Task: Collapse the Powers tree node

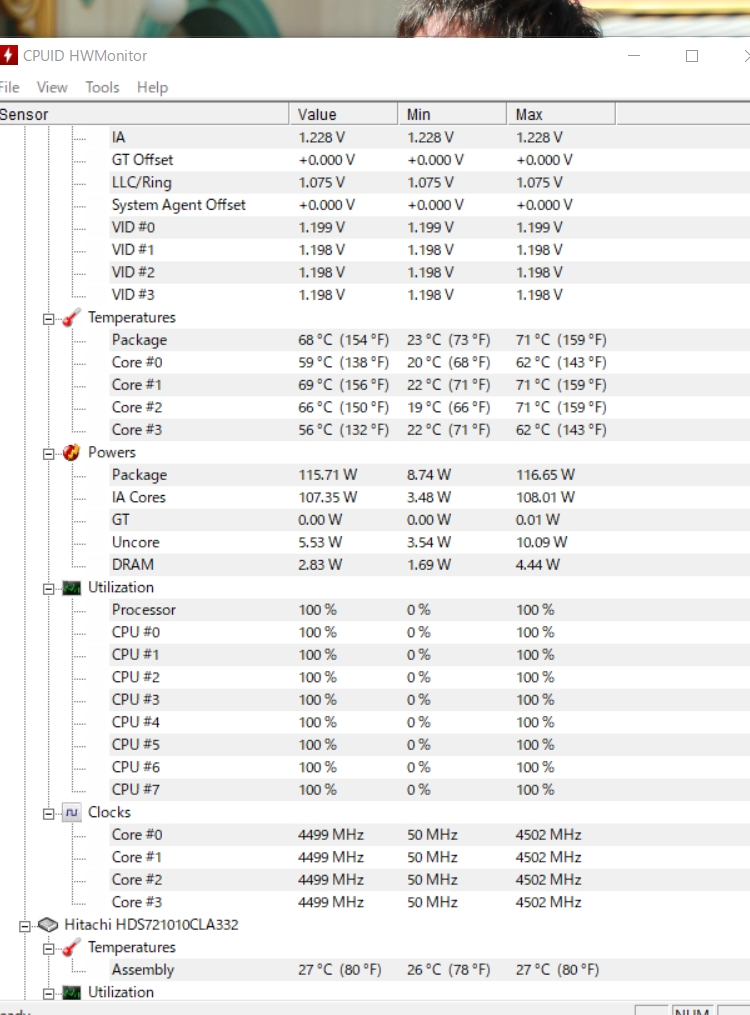Action: coord(47,453)
